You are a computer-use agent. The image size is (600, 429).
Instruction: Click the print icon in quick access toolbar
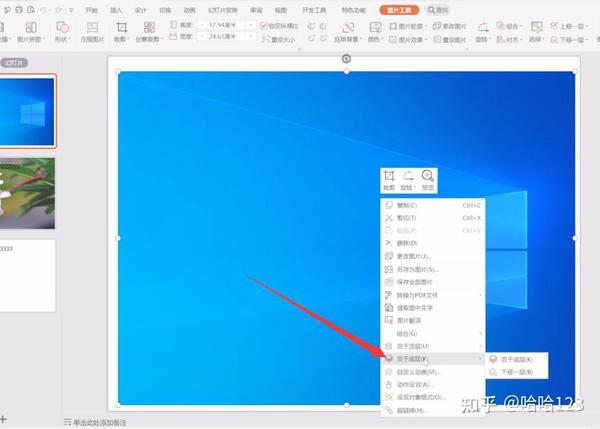coord(19,10)
